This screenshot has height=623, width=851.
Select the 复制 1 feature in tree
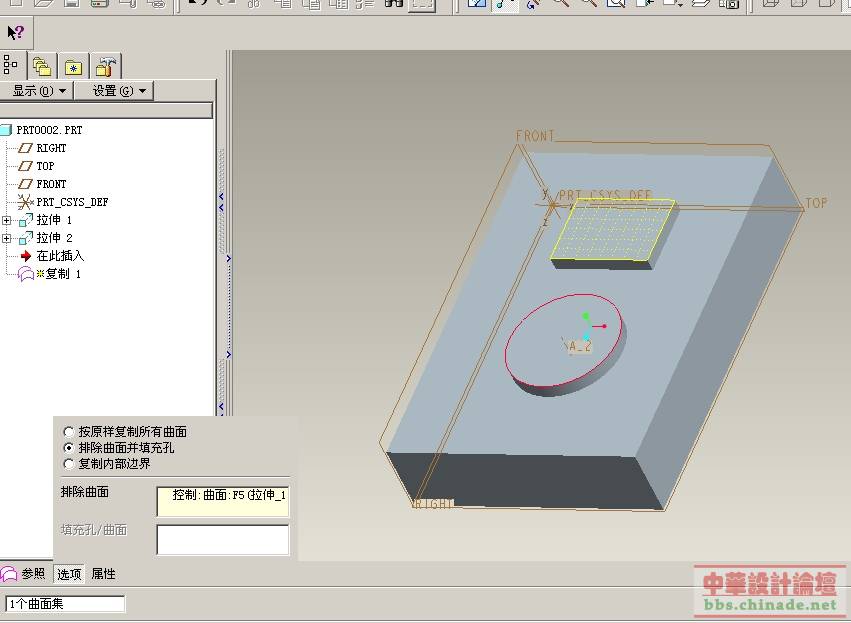click(x=63, y=274)
